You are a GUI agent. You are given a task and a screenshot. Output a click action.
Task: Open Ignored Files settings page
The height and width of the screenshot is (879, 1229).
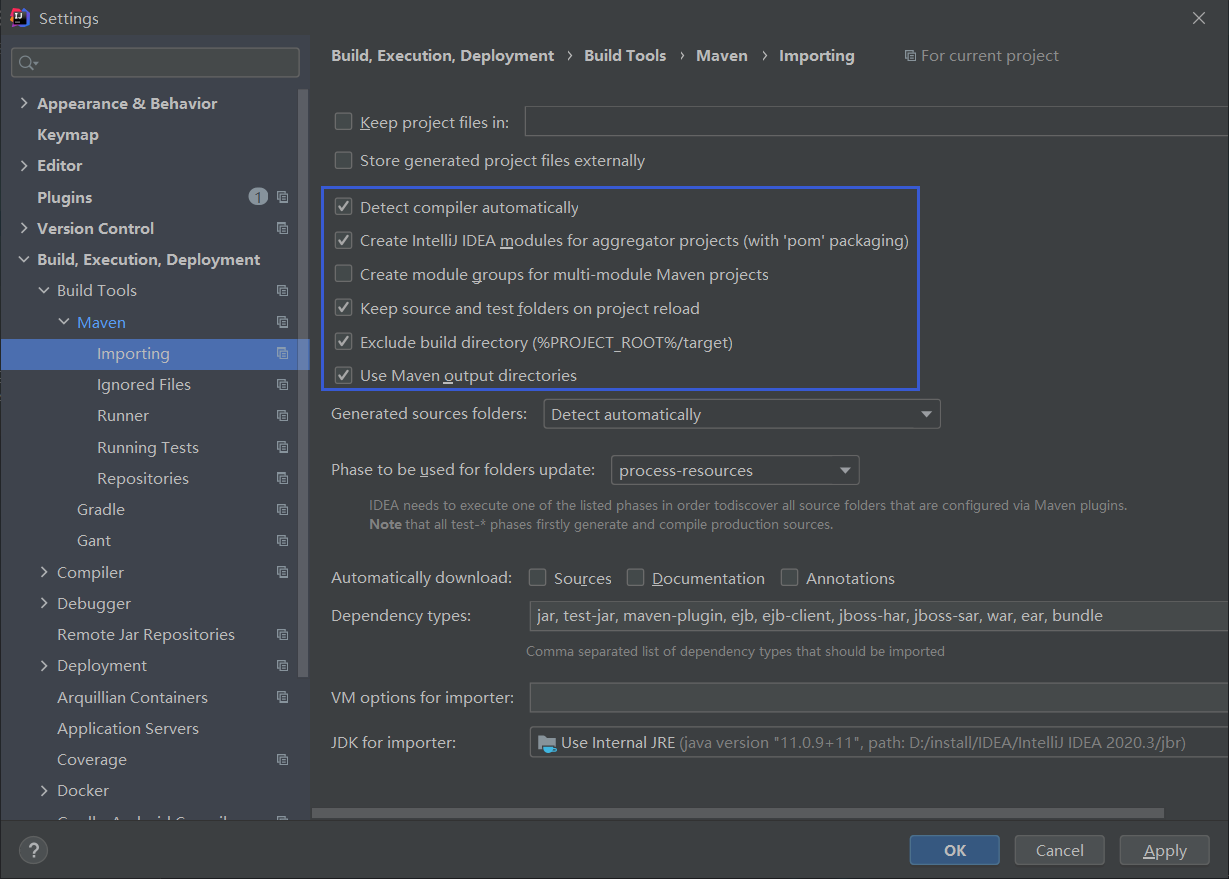(x=144, y=384)
